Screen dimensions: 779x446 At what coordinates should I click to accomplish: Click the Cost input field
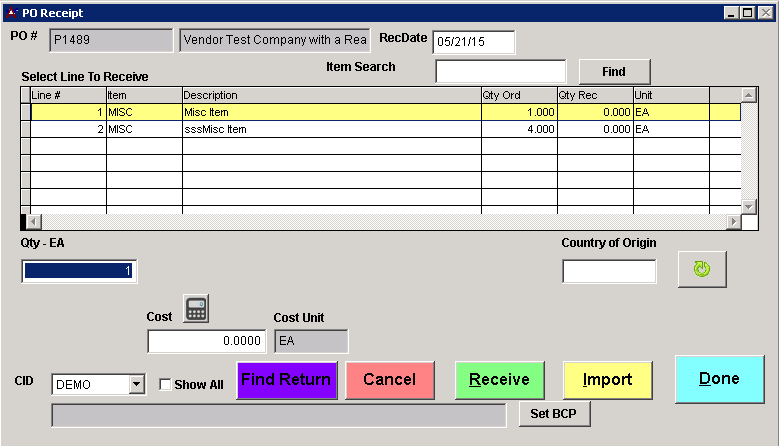pyautogui.click(x=206, y=341)
